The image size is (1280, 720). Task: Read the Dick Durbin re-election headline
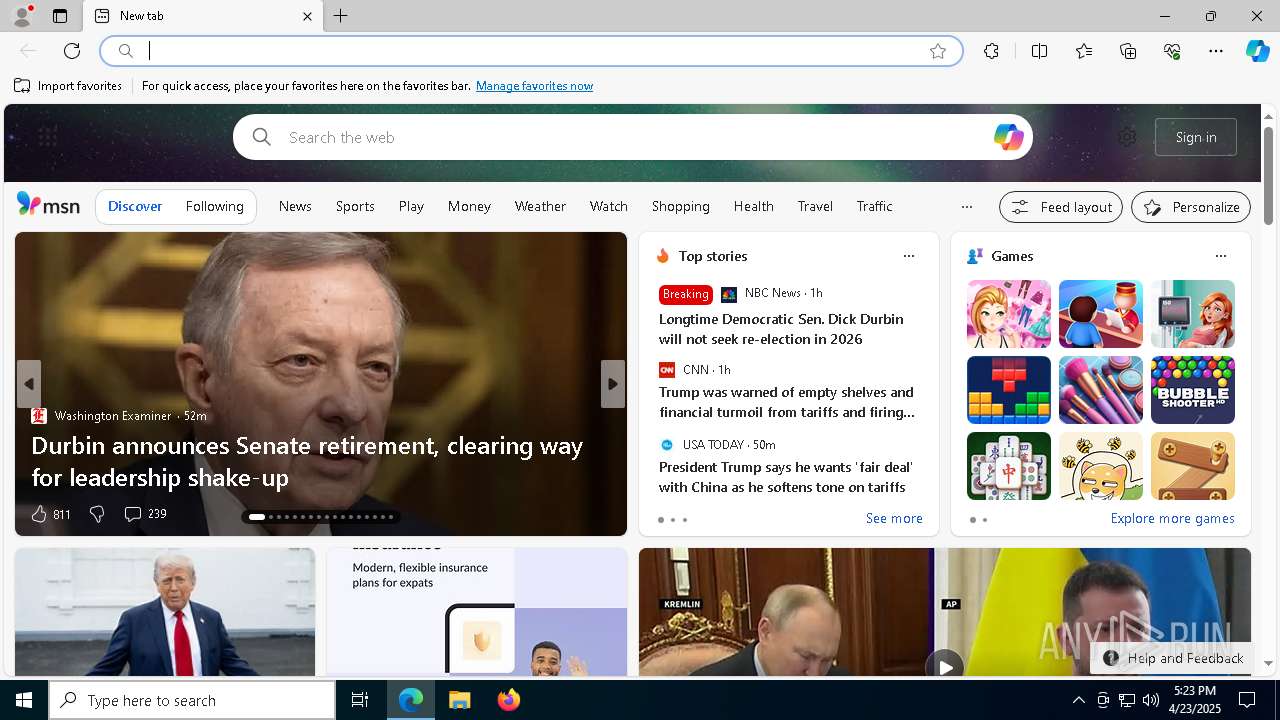781,329
